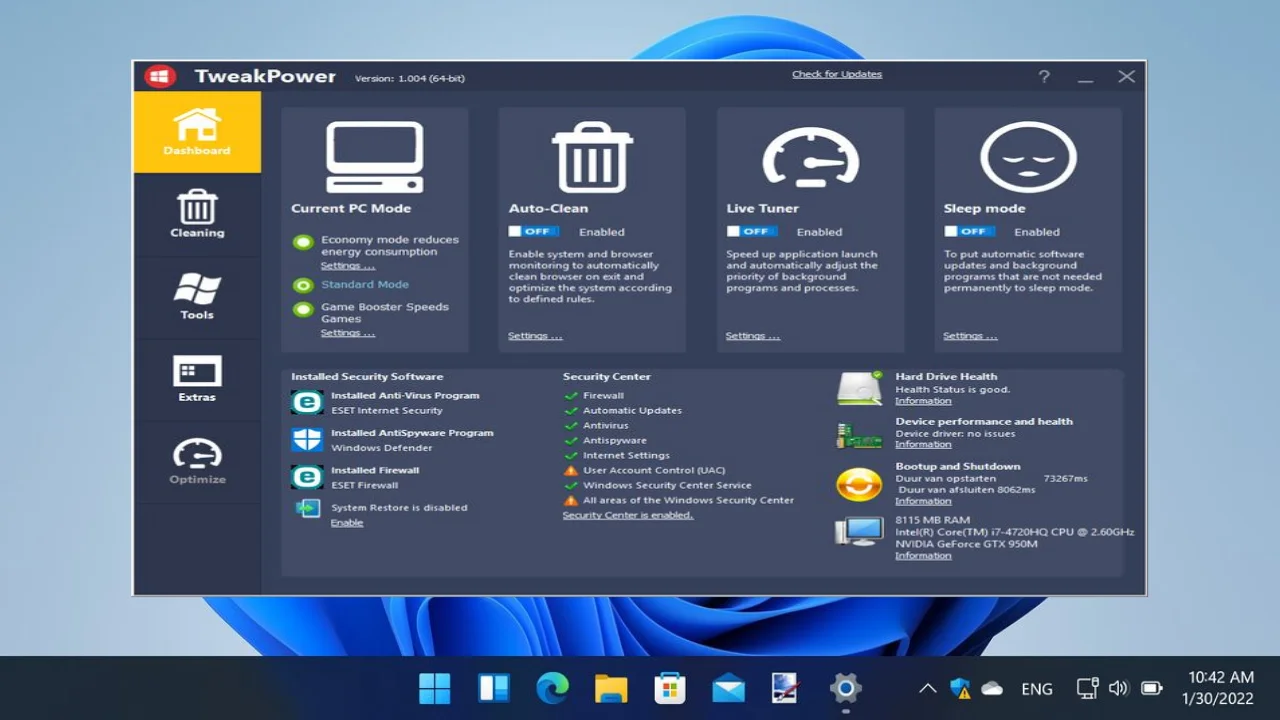The height and width of the screenshot is (720, 1280).
Task: Click the TweakPower red logo icon
Action: (160, 76)
